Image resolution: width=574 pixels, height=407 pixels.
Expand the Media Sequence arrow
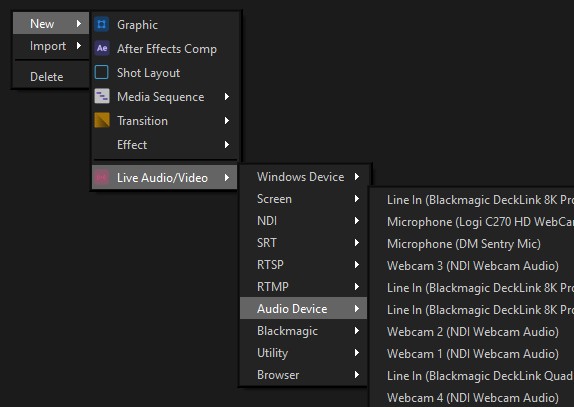click(x=227, y=97)
